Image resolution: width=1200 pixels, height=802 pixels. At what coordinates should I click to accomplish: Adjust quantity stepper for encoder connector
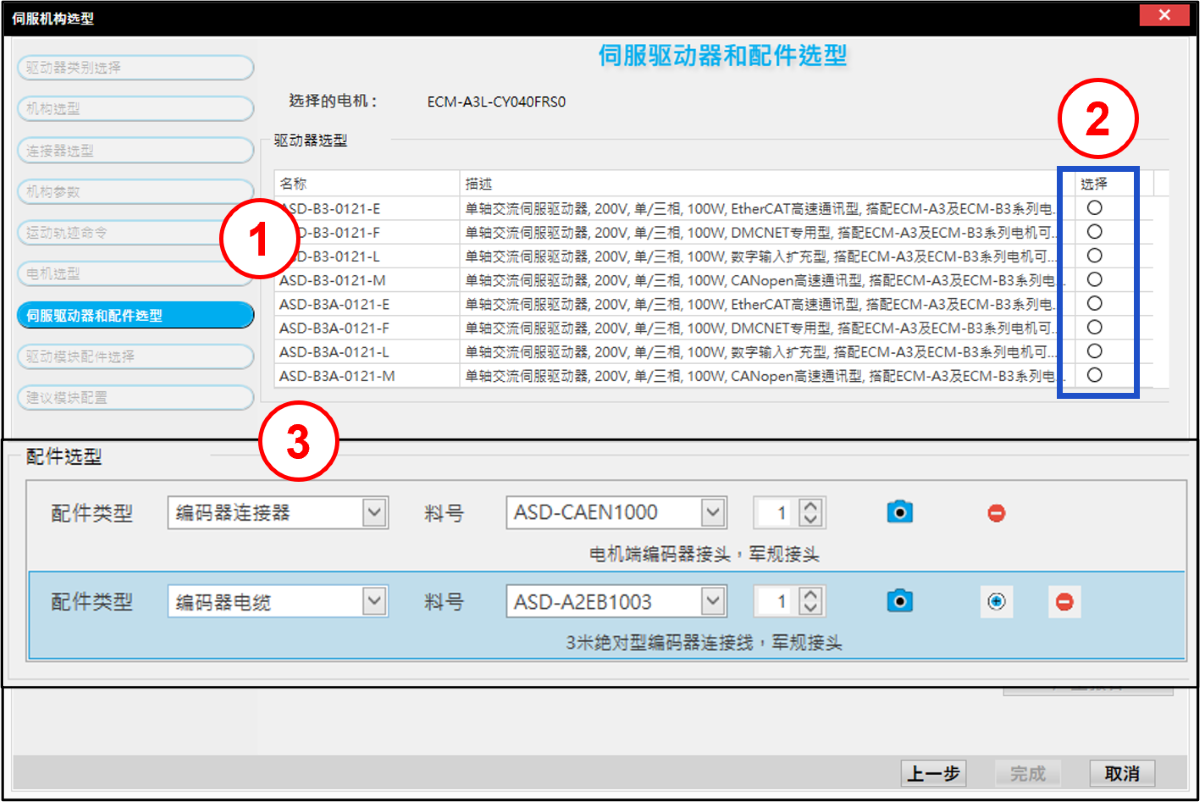coord(811,513)
